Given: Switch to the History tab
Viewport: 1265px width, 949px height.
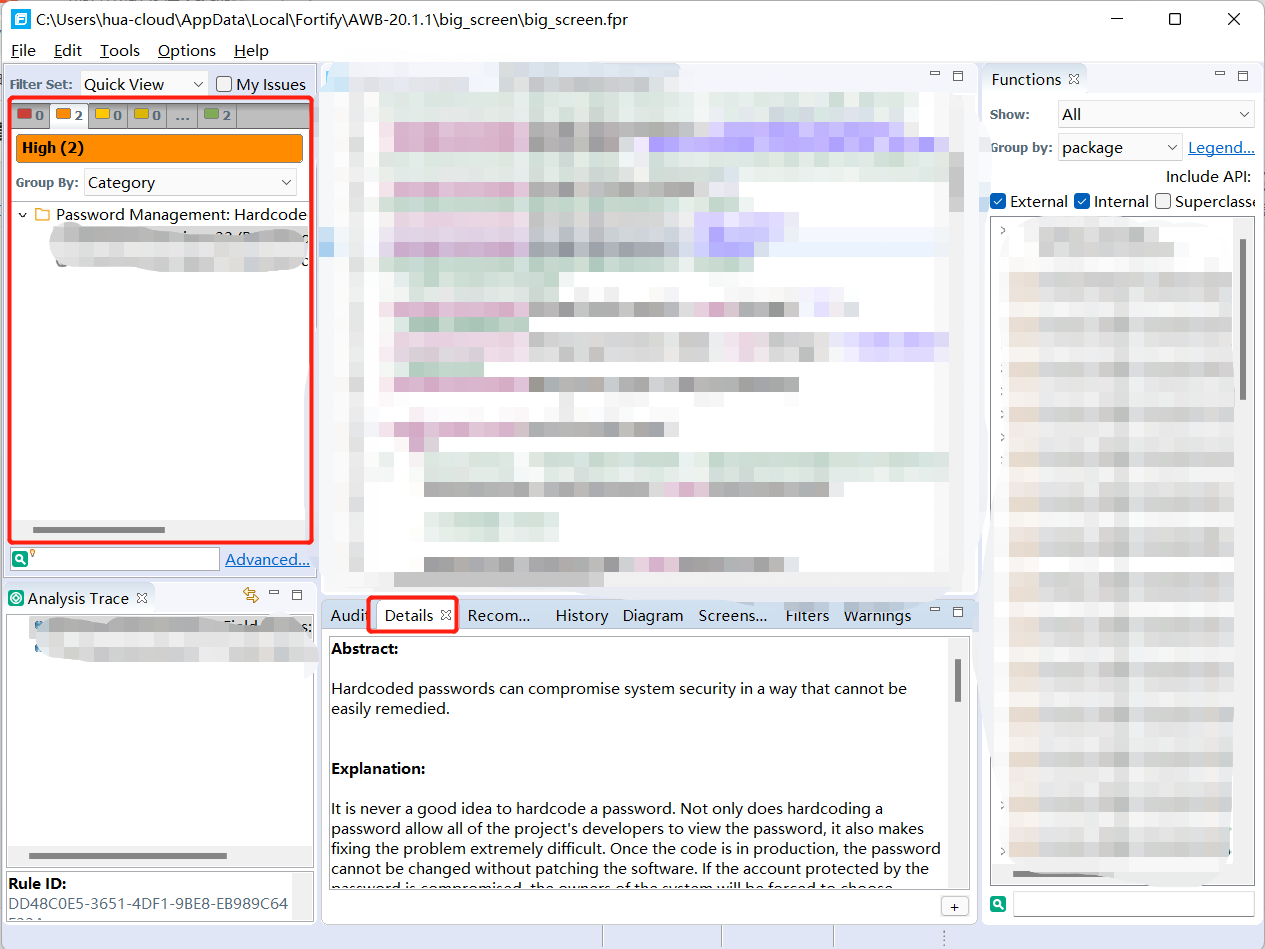Looking at the screenshot, I should [x=582, y=615].
